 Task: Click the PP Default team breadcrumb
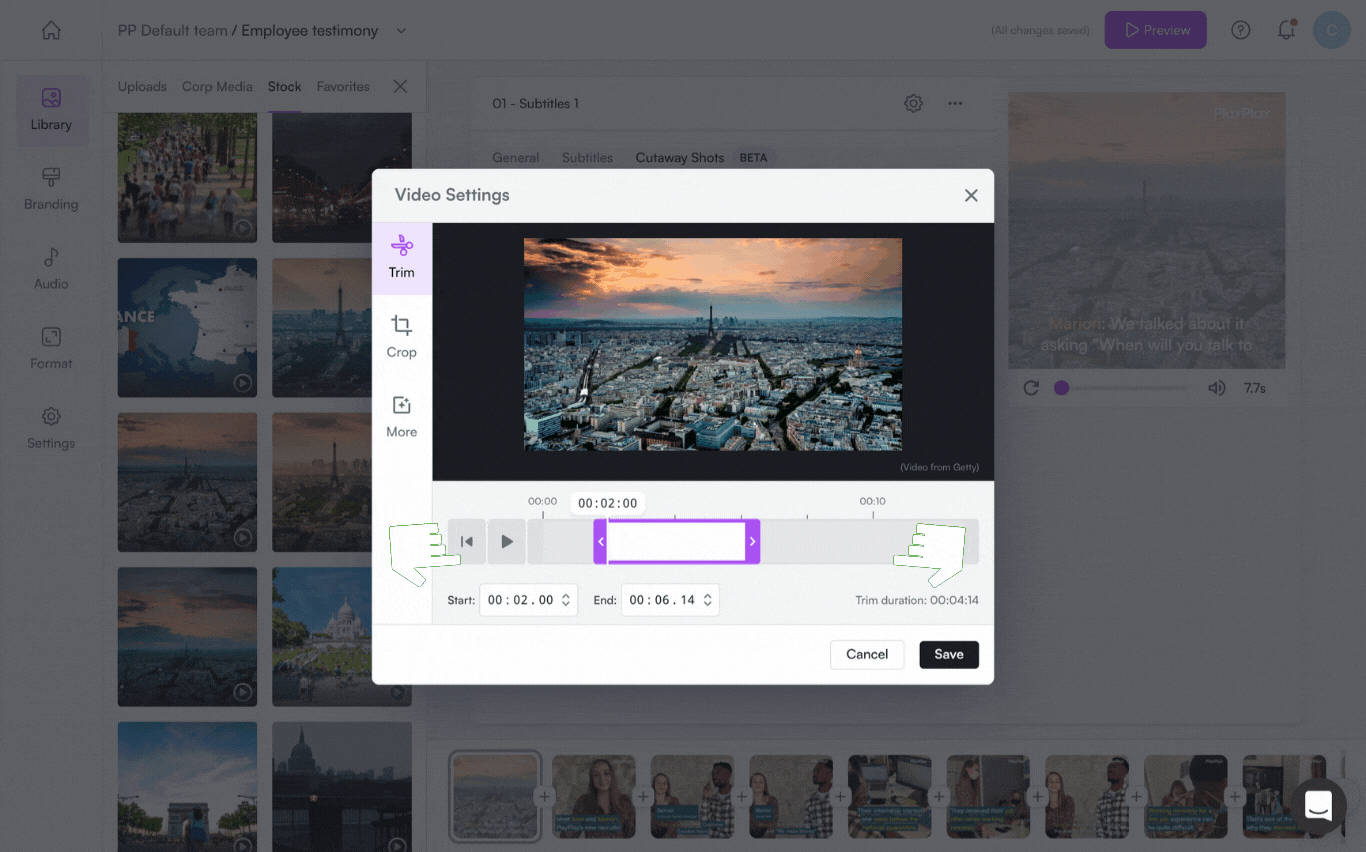(x=173, y=30)
